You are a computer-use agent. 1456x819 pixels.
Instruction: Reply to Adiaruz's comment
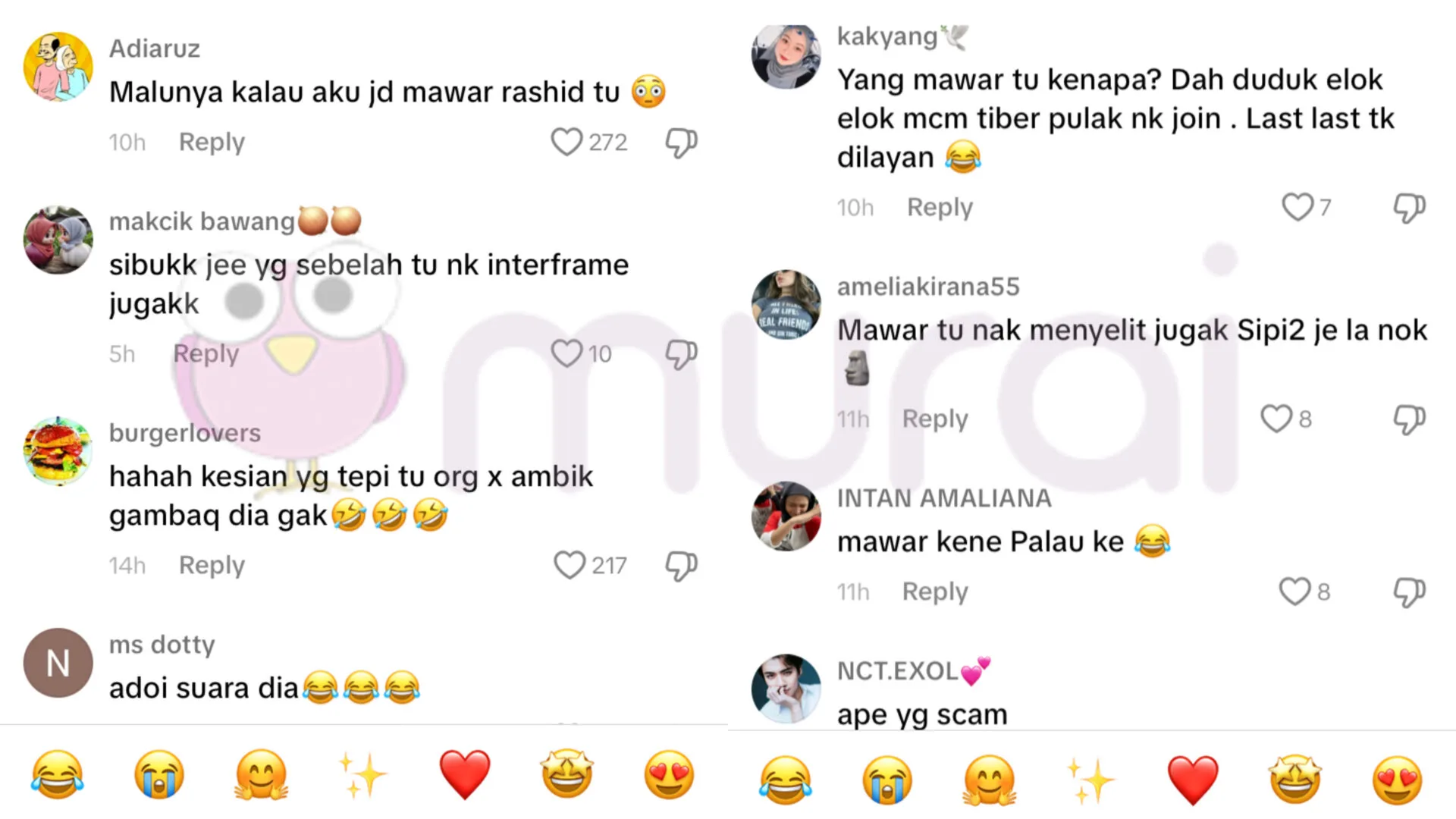point(212,142)
